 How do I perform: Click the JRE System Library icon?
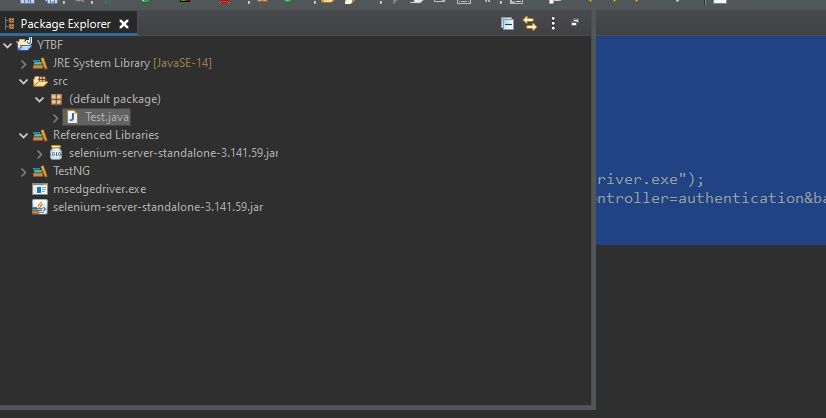pos(40,64)
